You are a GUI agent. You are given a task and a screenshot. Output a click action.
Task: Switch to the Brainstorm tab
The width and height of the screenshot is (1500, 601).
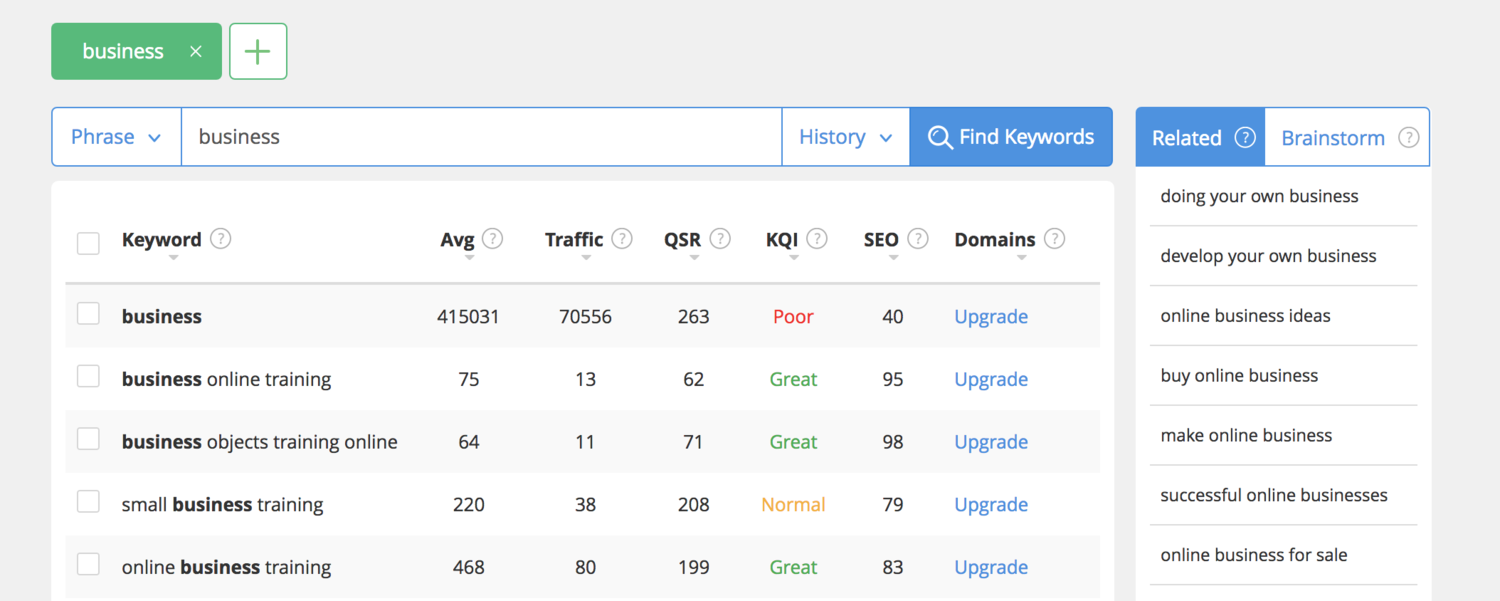tap(1347, 137)
